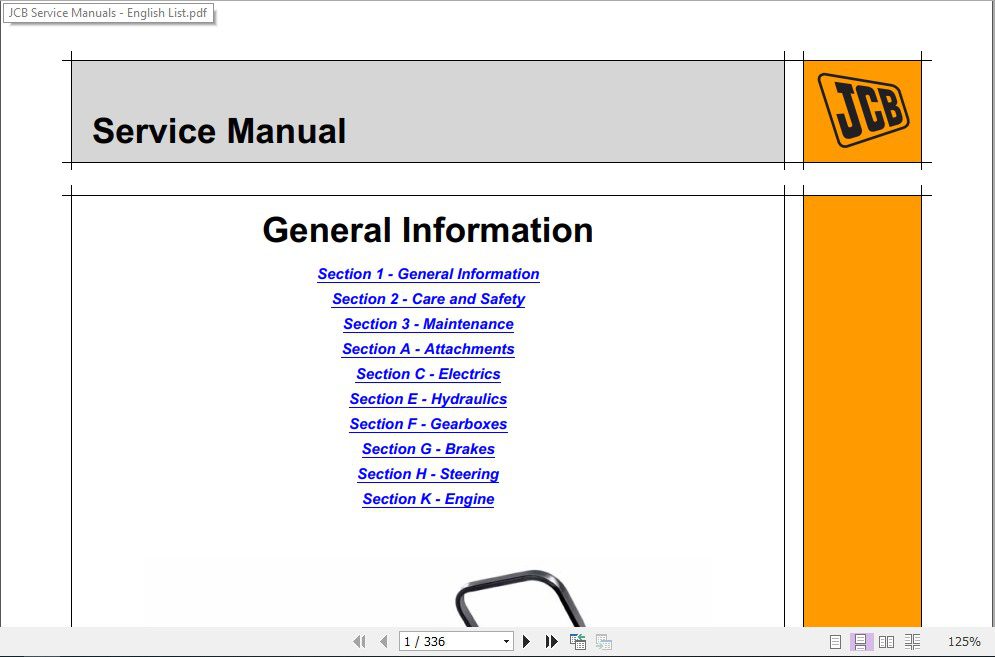This screenshot has width=995, height=657.
Task: Switch to two-page facing layout
Action: (x=886, y=642)
